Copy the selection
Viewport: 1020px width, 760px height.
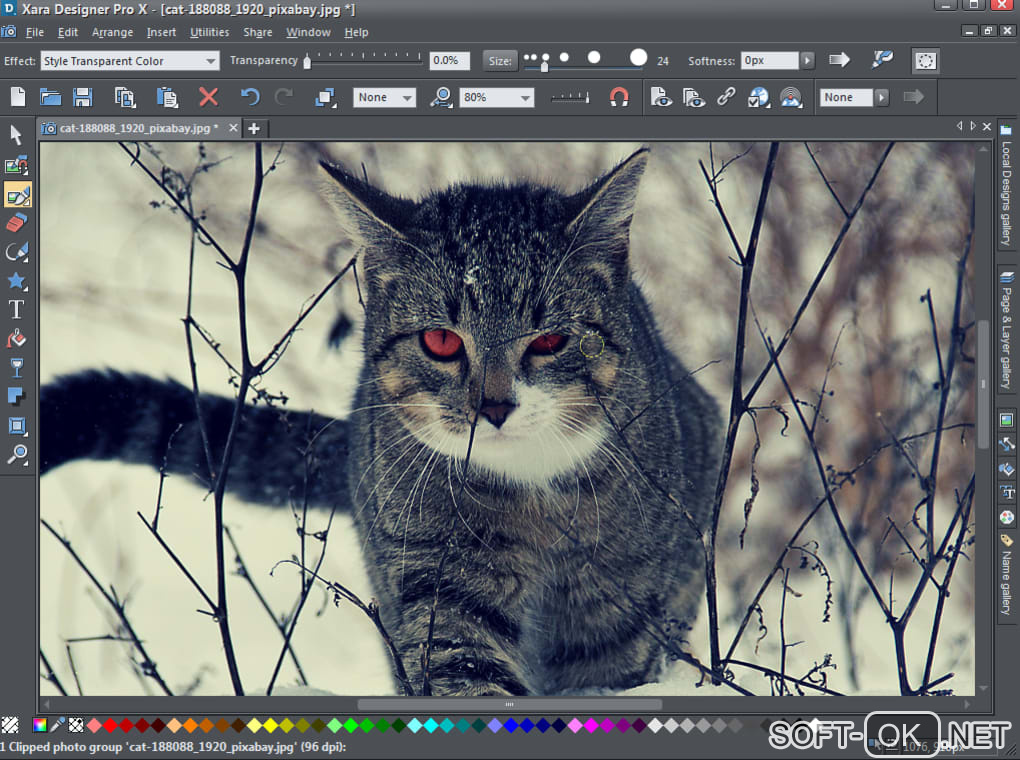click(125, 98)
